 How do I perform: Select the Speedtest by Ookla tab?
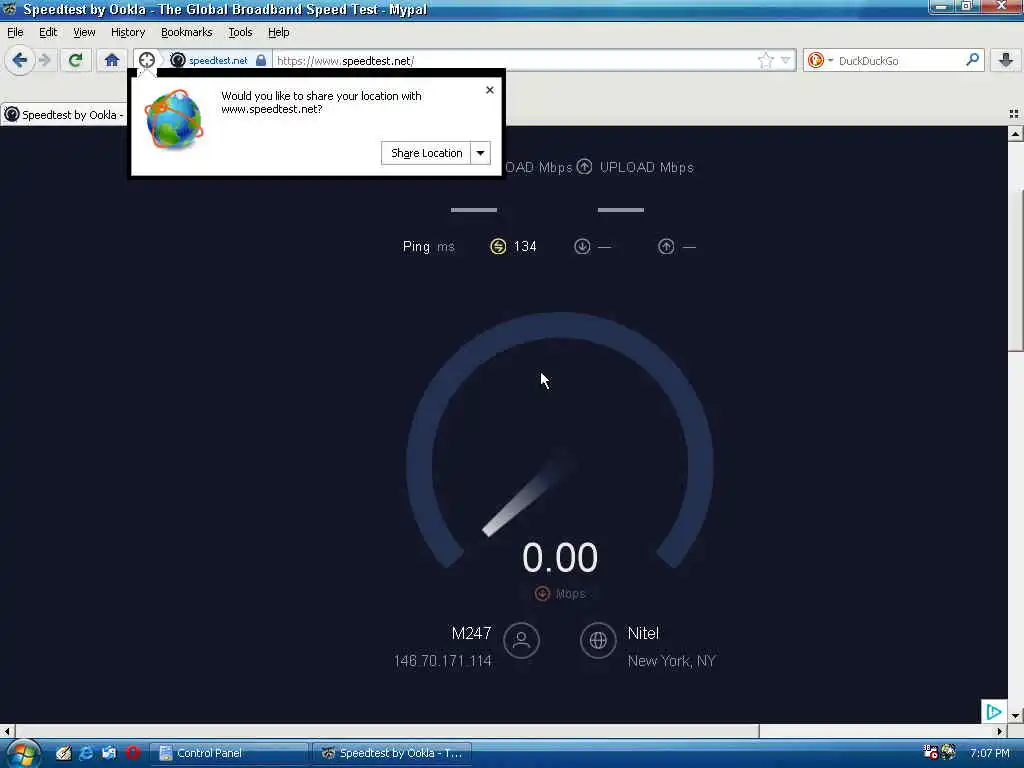point(64,115)
